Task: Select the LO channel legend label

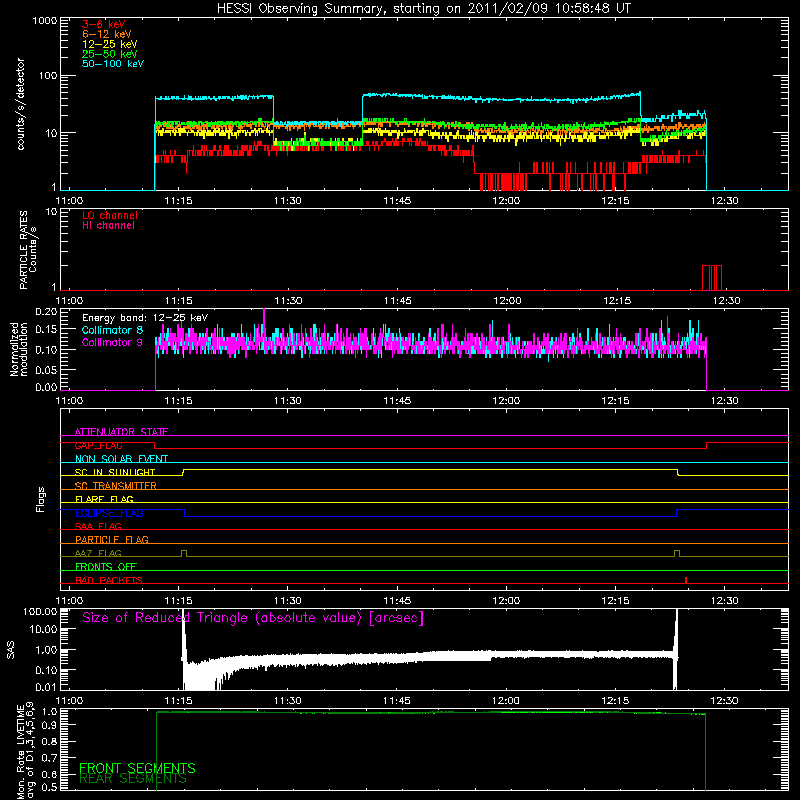Action: [x=110, y=215]
